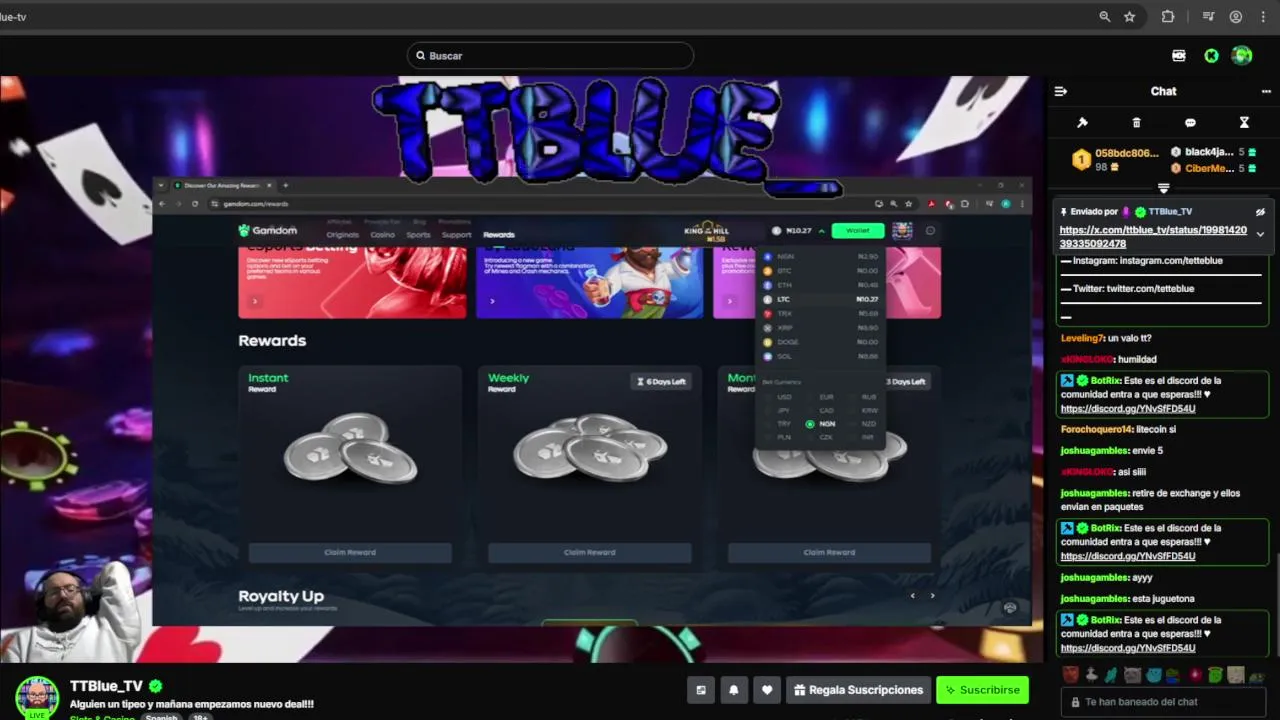The height and width of the screenshot is (720, 1280).
Task: Click the Gamdom logo in streamed page
Action: [x=268, y=231]
